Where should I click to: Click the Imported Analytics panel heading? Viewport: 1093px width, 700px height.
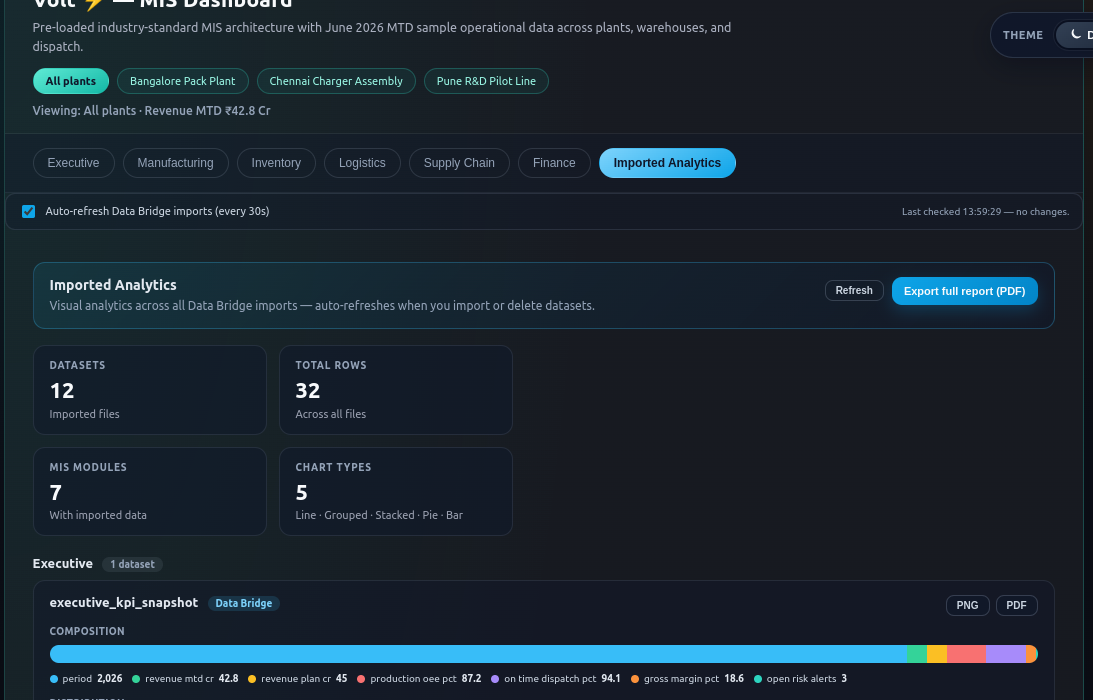tap(113, 284)
